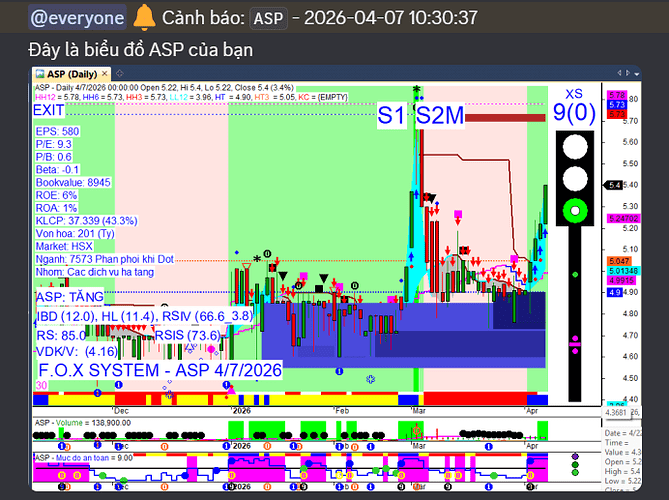Click the bell alert emoji
Screen dimensions: 669x500
tap(144, 18)
